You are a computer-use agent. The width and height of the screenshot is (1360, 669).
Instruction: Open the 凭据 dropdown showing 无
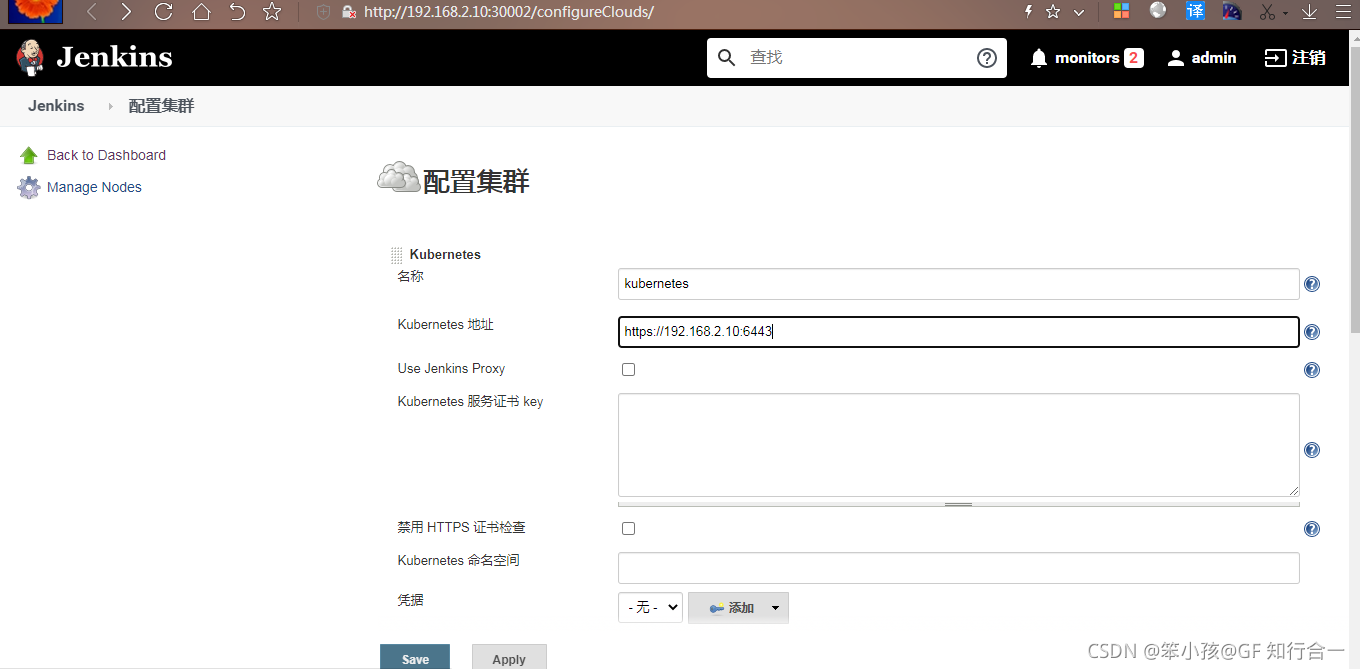pos(650,607)
